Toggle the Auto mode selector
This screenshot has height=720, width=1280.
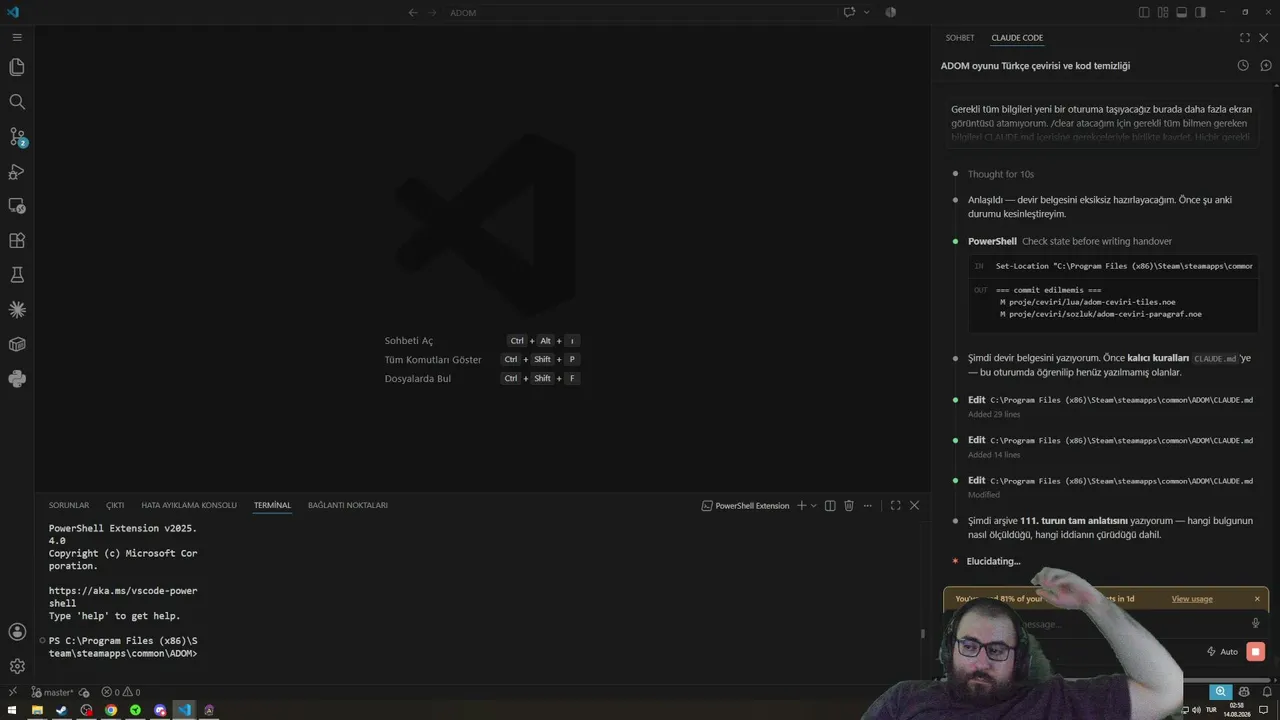click(1222, 652)
